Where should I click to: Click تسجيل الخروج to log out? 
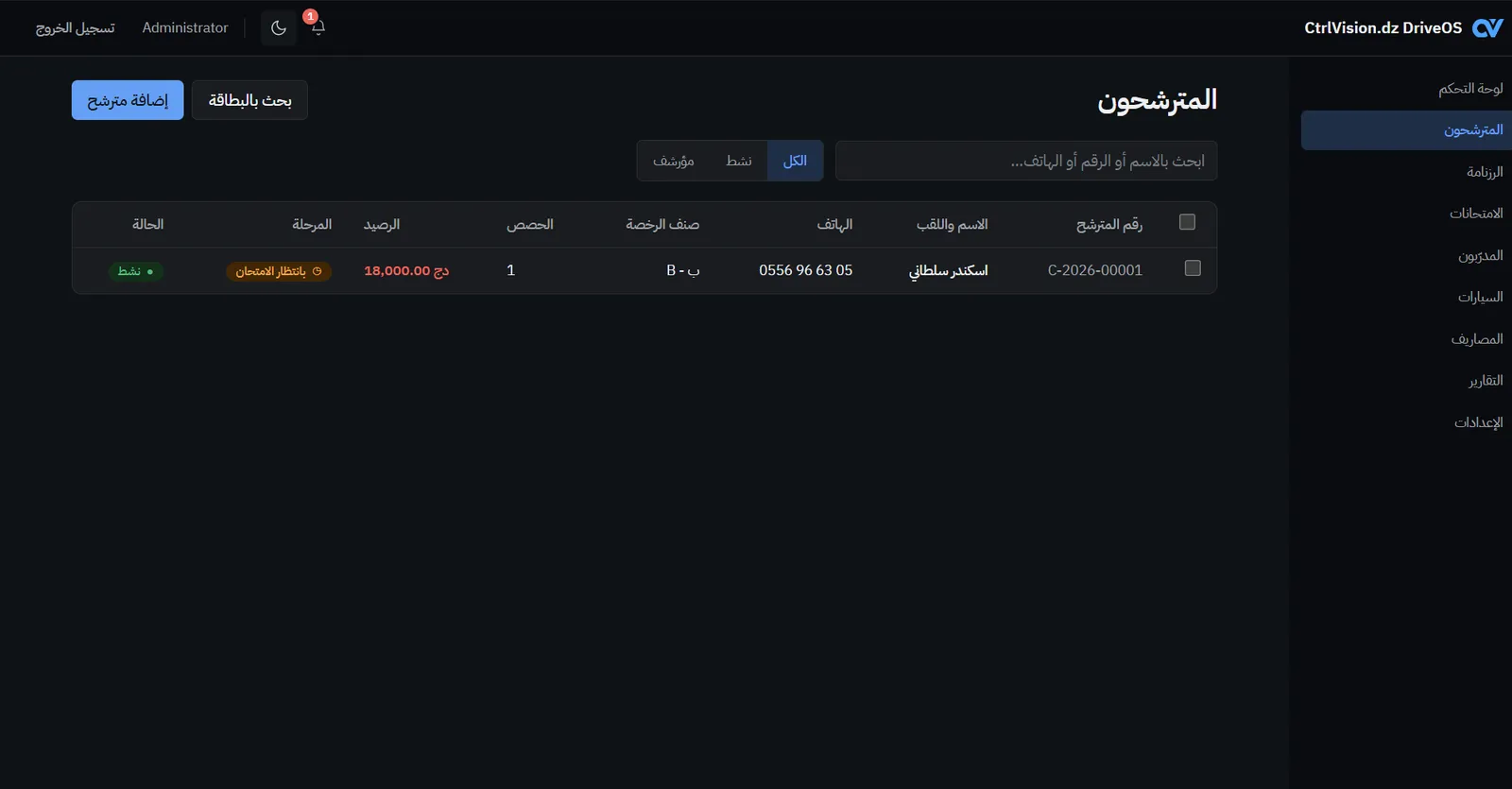click(76, 28)
